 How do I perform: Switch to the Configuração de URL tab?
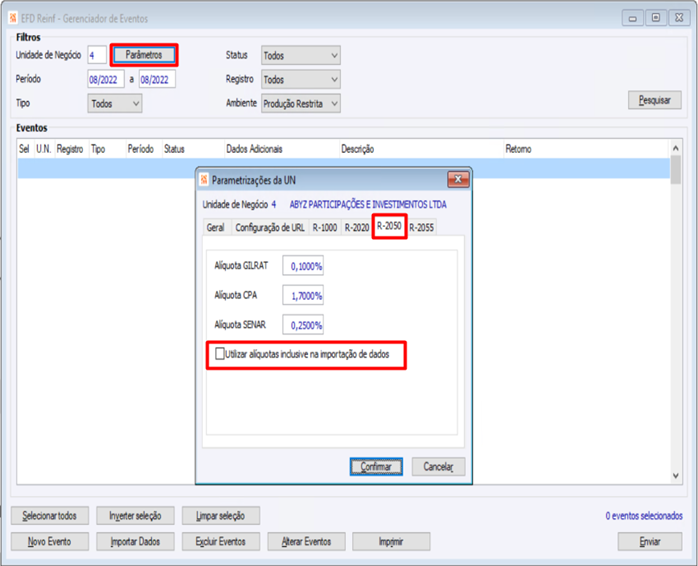[270, 228]
